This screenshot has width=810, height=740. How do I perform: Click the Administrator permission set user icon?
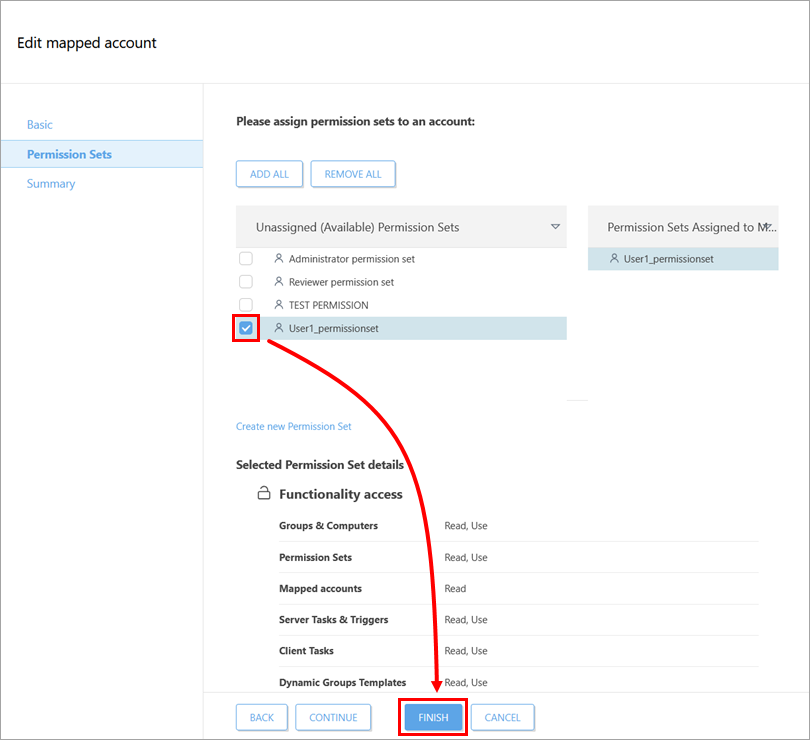click(x=279, y=259)
